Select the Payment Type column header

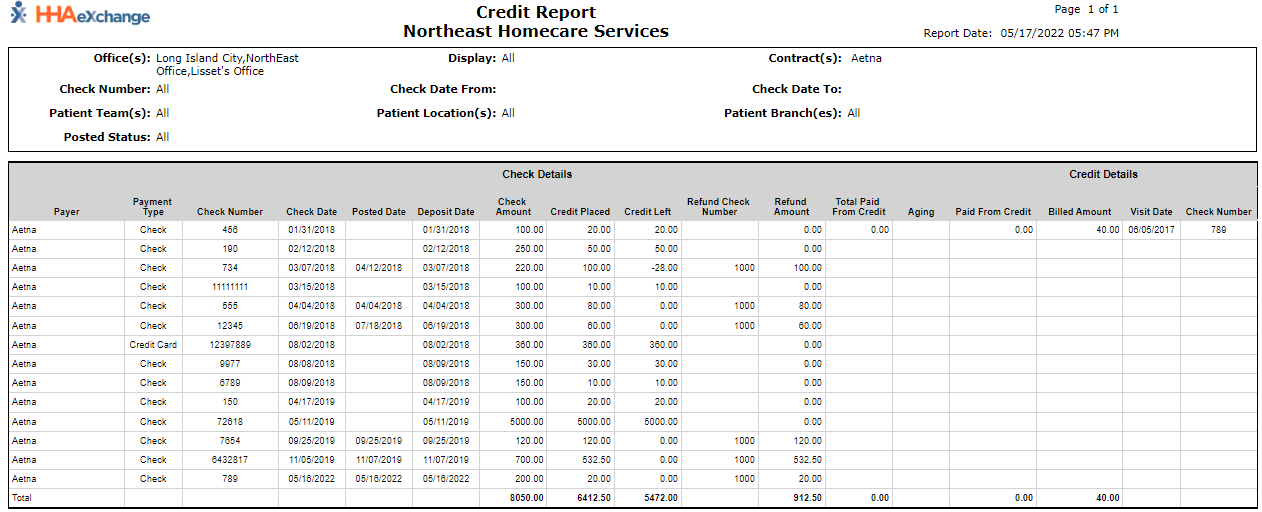pyautogui.click(x=153, y=207)
